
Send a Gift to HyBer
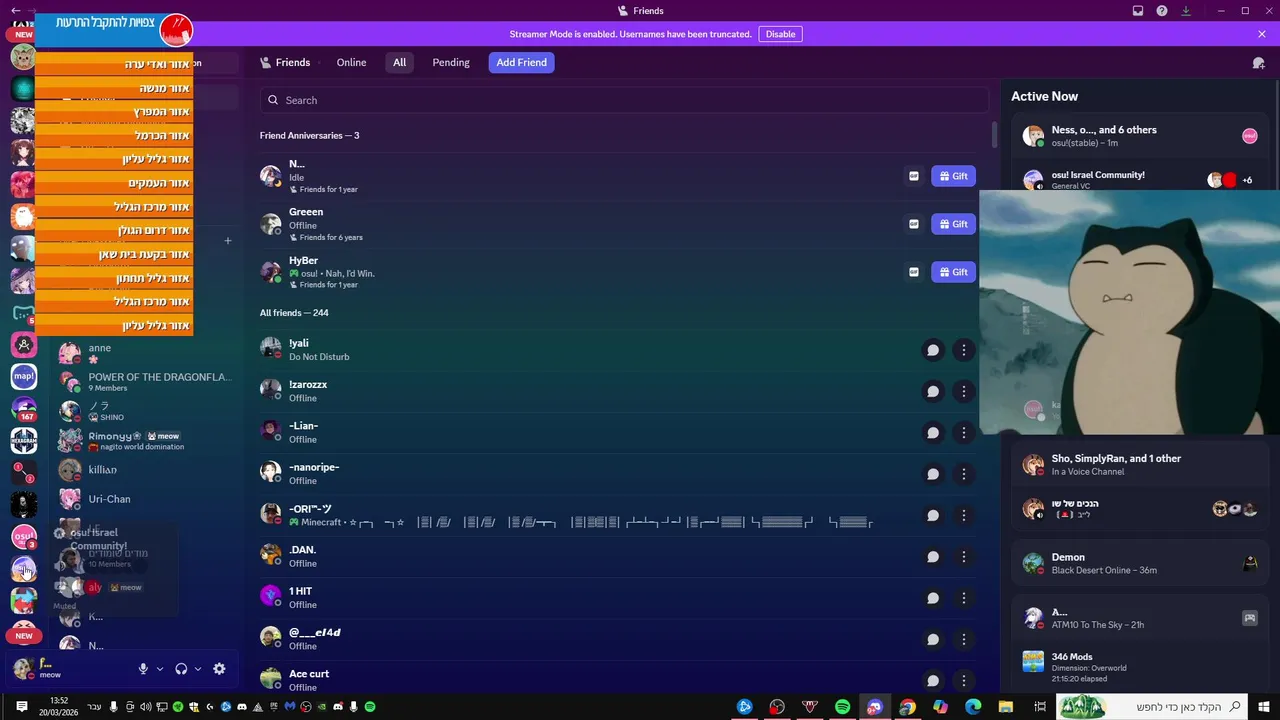(953, 272)
